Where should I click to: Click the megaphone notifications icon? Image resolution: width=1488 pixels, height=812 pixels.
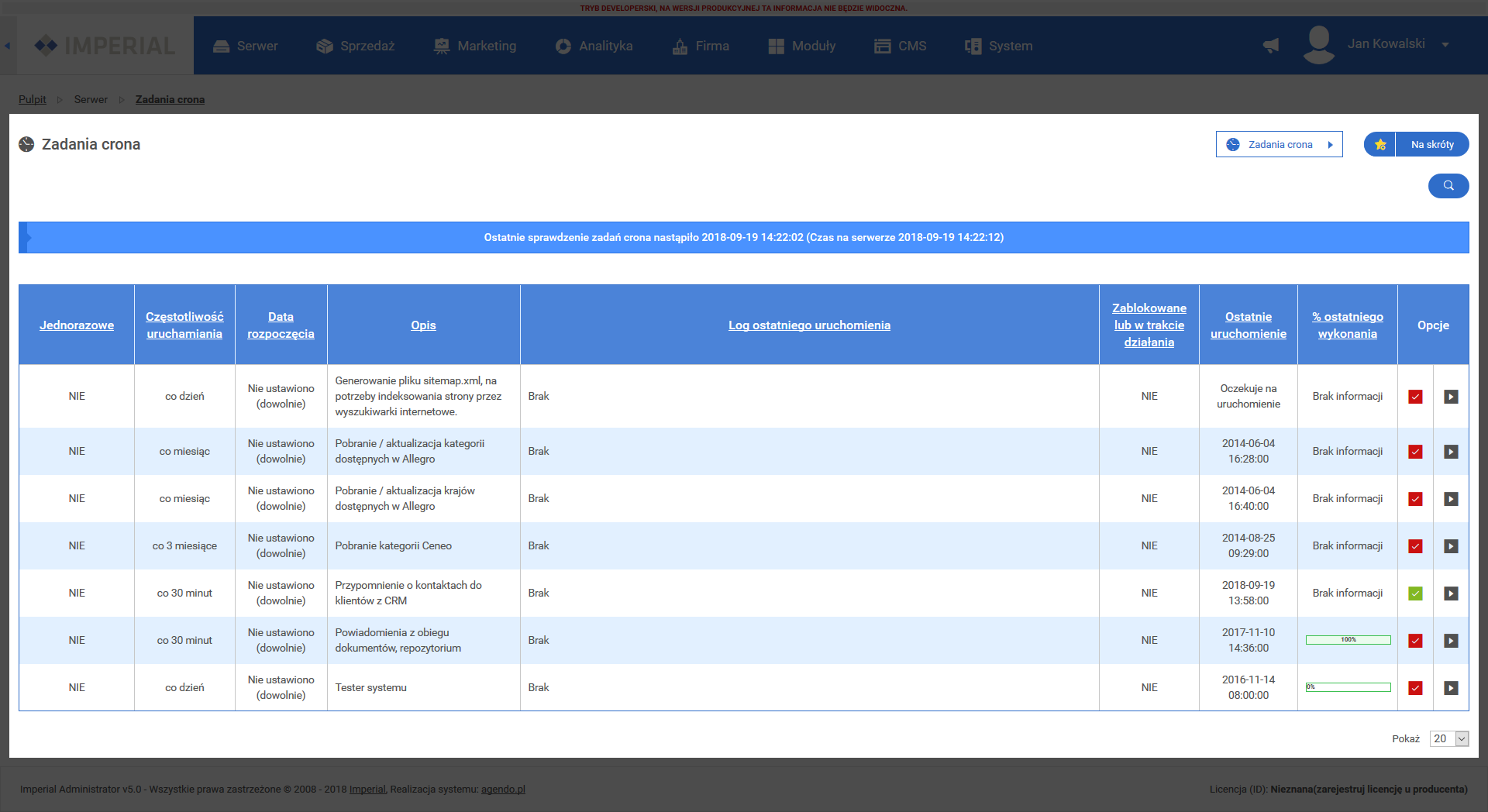(1271, 46)
